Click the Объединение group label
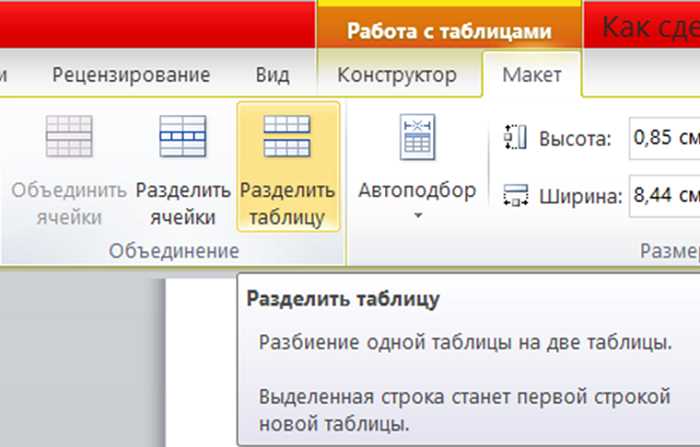 (x=174, y=251)
